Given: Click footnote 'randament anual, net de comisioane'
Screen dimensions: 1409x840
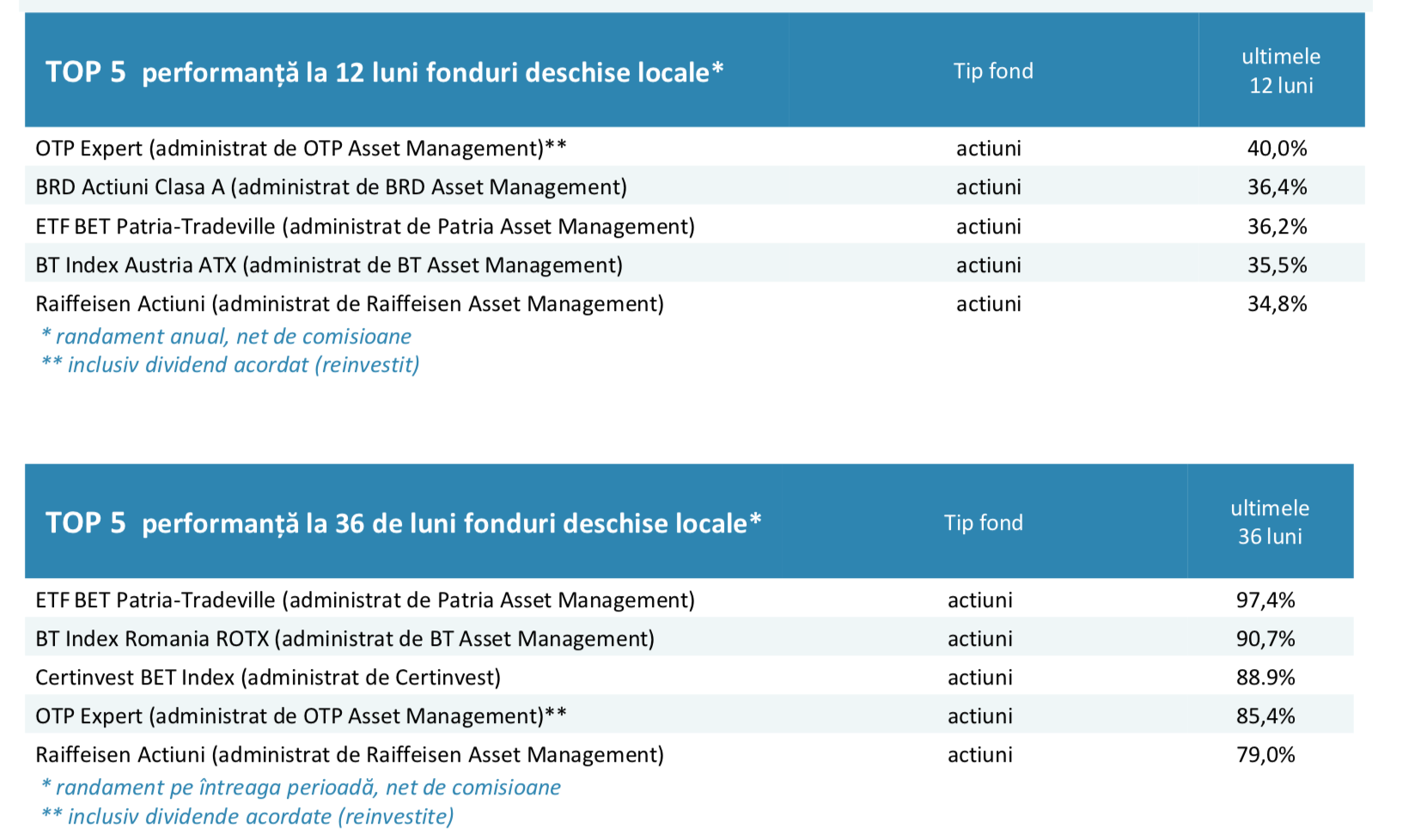Looking at the screenshot, I should [x=226, y=337].
